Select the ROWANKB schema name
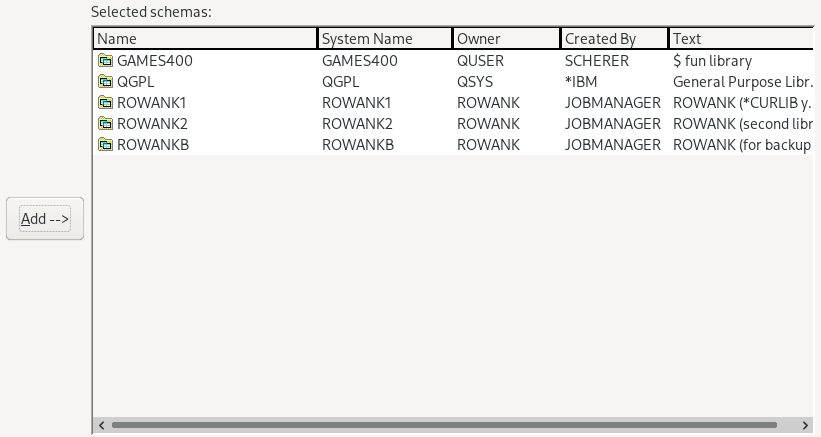Image resolution: width=821 pixels, height=437 pixels. [152, 145]
